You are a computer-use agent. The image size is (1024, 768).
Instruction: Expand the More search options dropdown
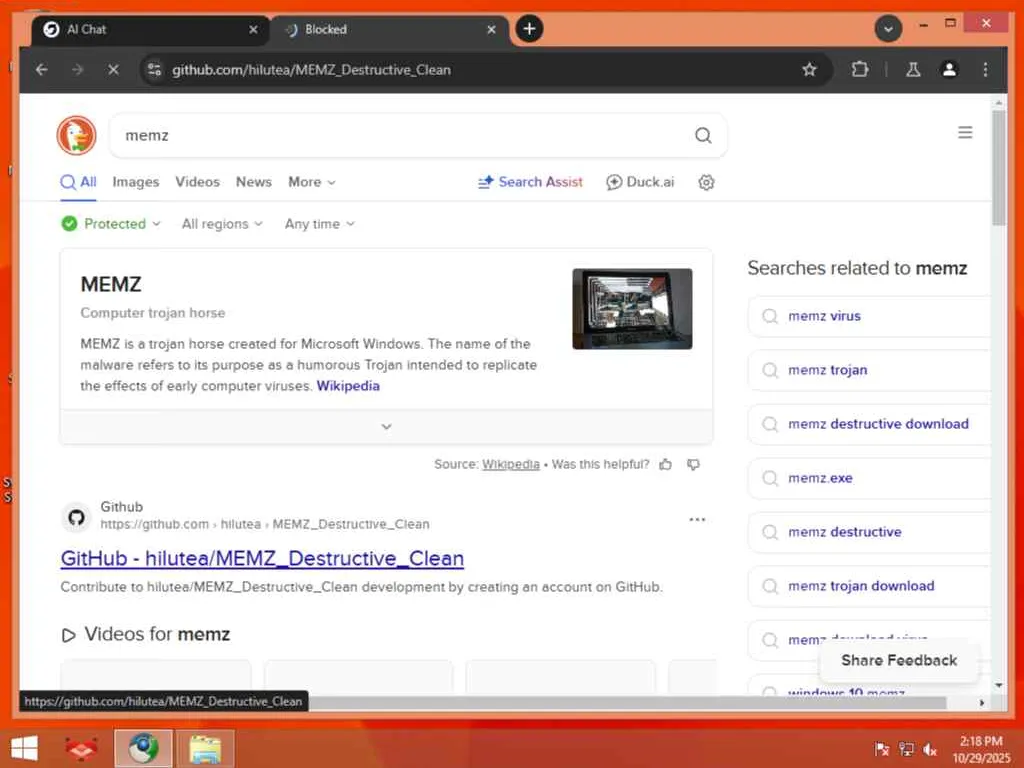pos(312,182)
